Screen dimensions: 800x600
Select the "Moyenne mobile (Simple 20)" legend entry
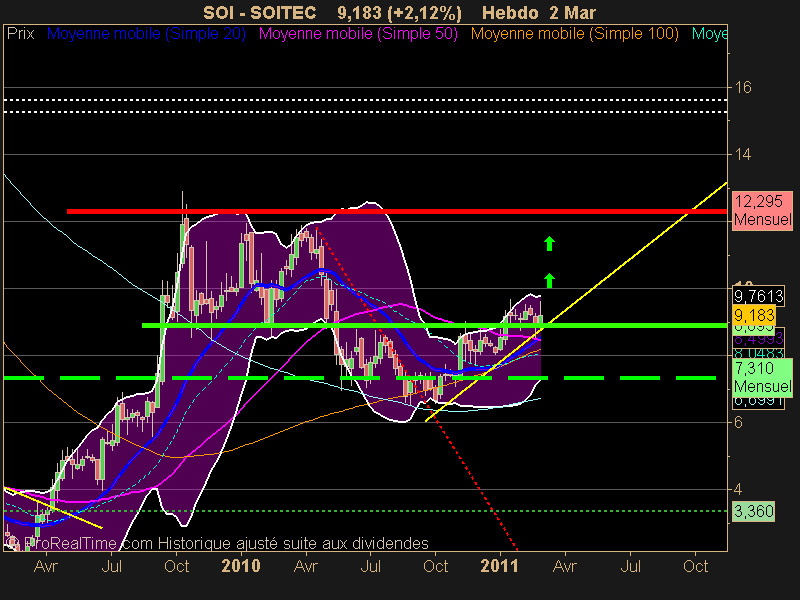(x=146, y=34)
